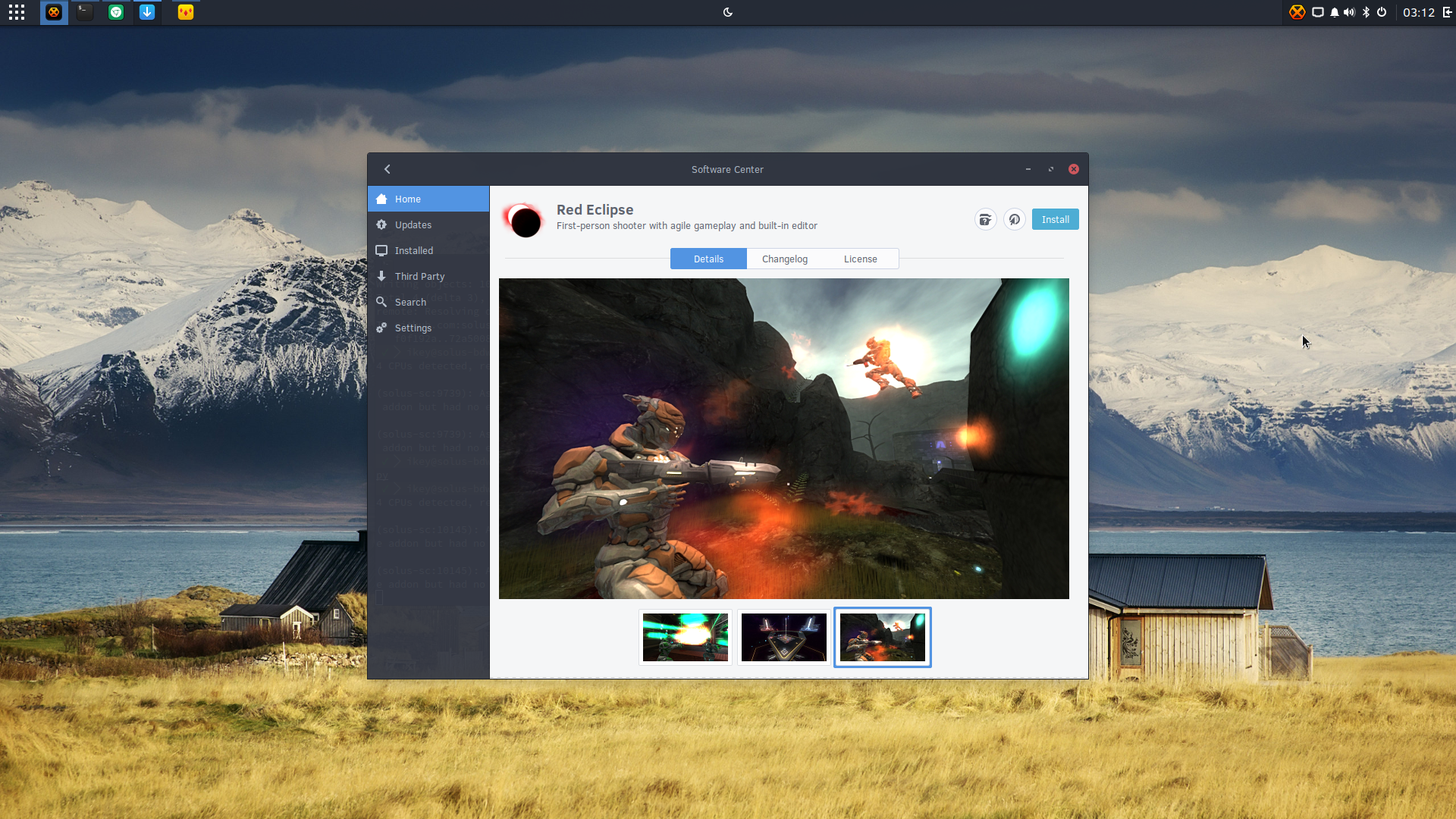Screen dimensions: 1456x819
Task: Click the Software Center icon in the taskbar
Action: [x=54, y=12]
